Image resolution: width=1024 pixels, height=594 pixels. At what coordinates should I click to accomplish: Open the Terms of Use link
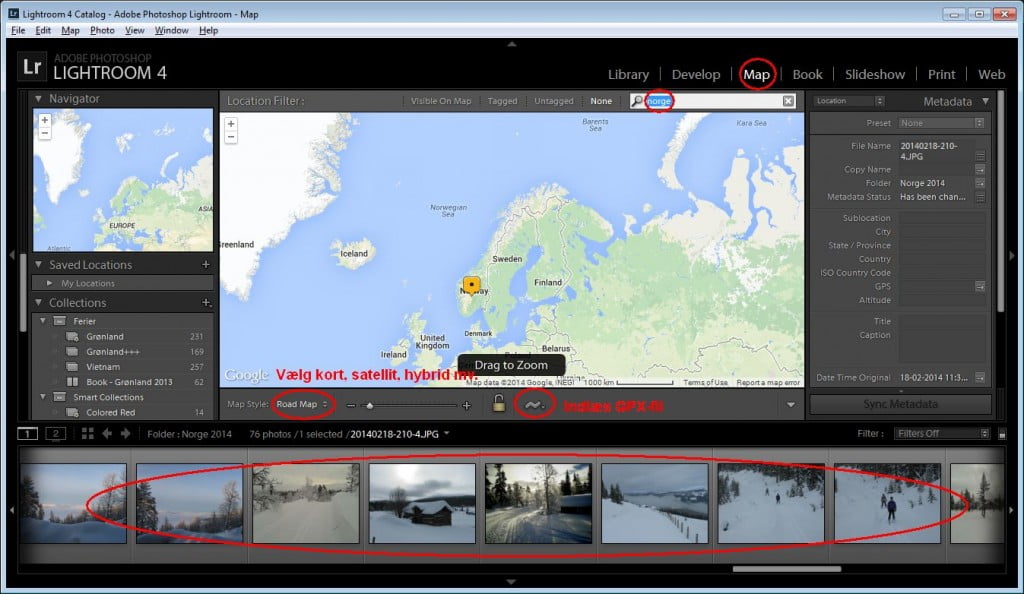[705, 383]
